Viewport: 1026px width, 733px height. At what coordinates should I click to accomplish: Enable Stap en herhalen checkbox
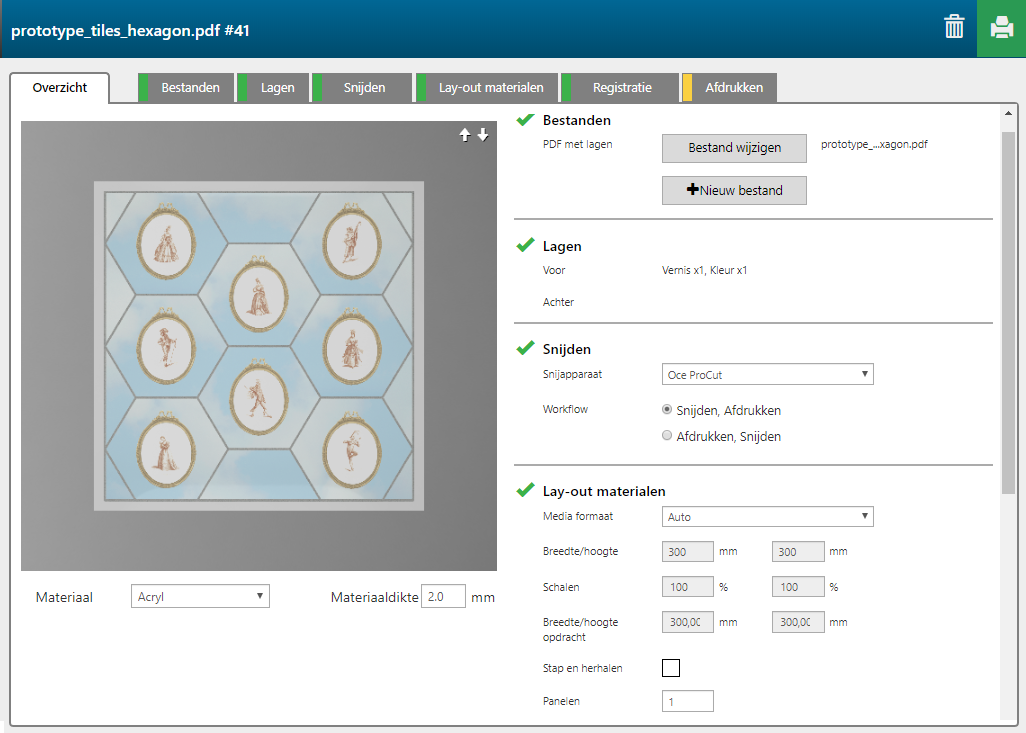671,668
